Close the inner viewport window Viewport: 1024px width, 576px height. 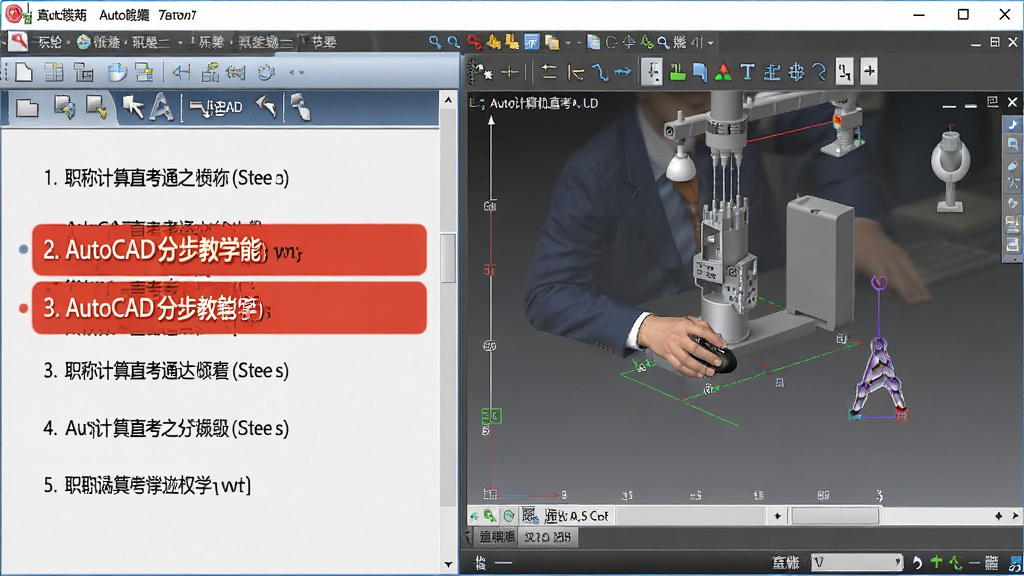[x=1012, y=103]
